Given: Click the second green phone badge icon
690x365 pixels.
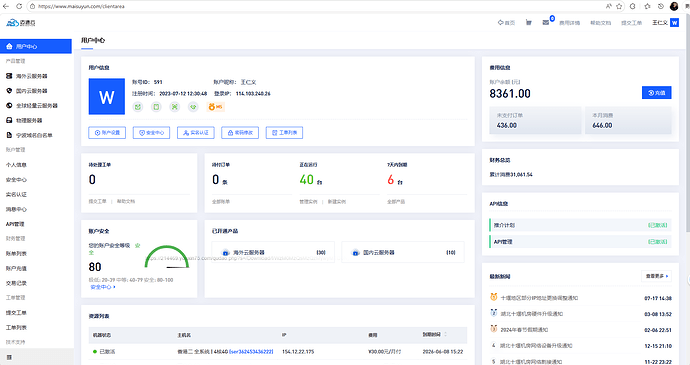Looking at the screenshot, I should [156, 107].
